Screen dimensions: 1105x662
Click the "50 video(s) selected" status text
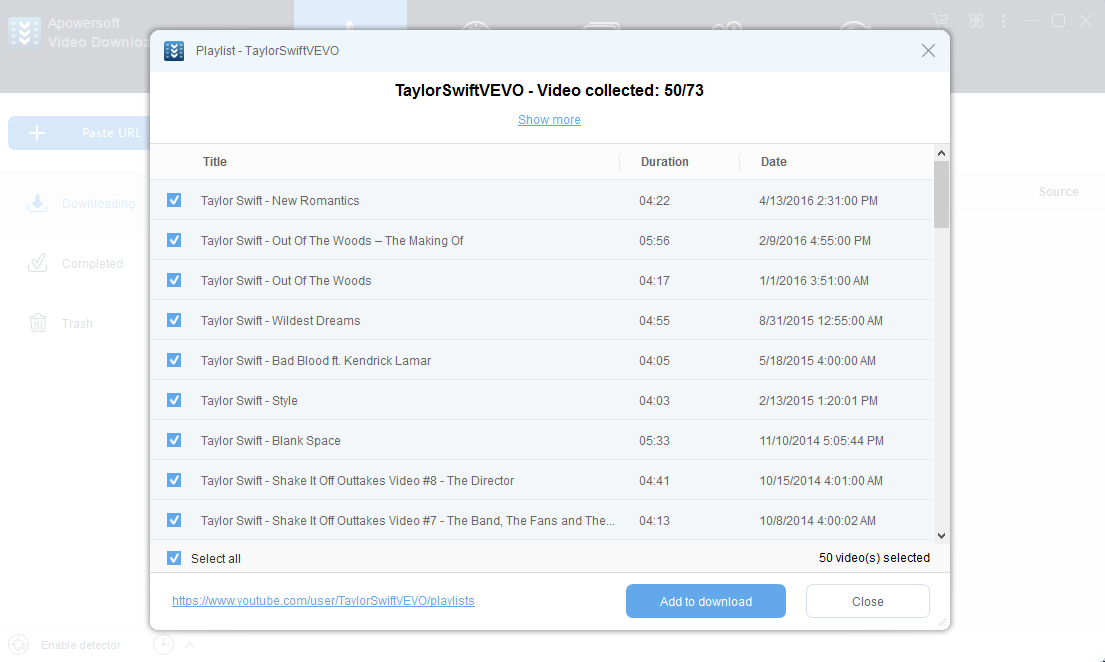coord(875,558)
